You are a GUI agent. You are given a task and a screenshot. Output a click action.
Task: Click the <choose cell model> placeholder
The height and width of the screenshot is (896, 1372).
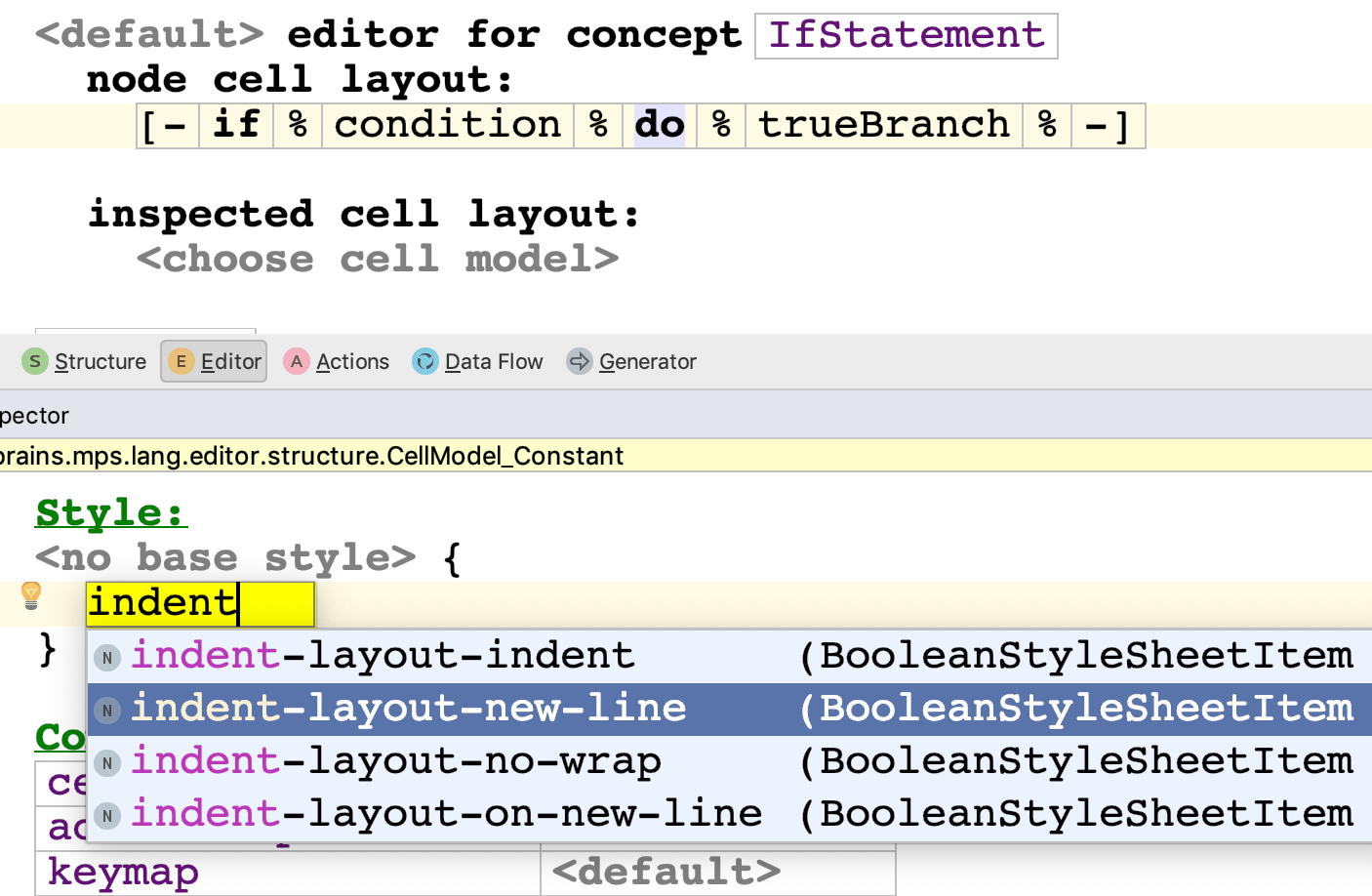click(378, 260)
